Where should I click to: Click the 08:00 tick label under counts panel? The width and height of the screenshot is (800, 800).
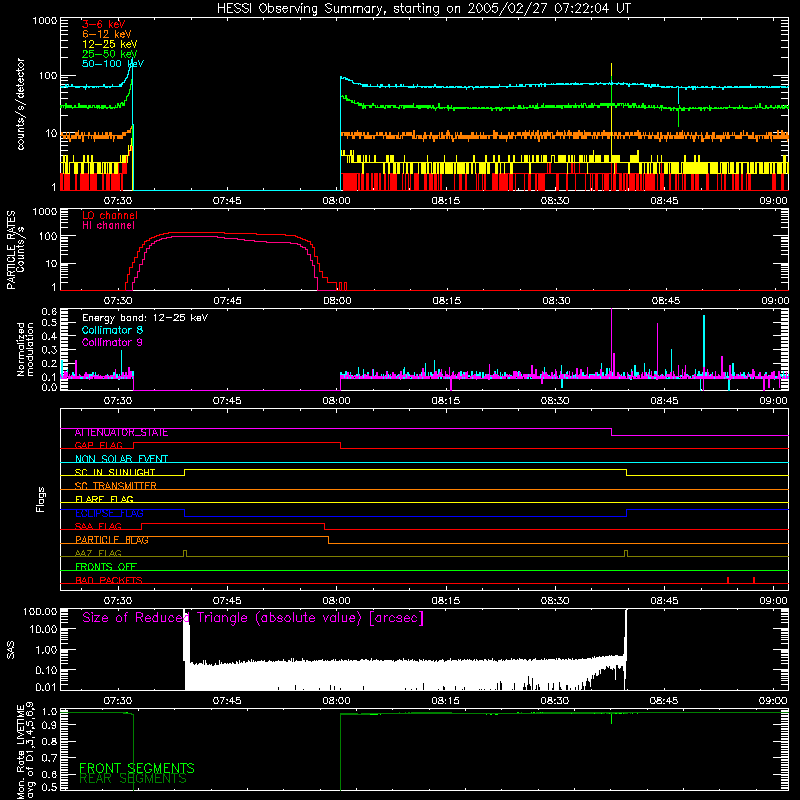336,201
